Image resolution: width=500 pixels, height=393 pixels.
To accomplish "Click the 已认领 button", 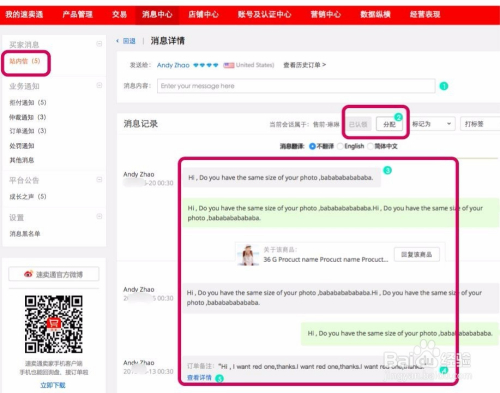I will coord(358,124).
